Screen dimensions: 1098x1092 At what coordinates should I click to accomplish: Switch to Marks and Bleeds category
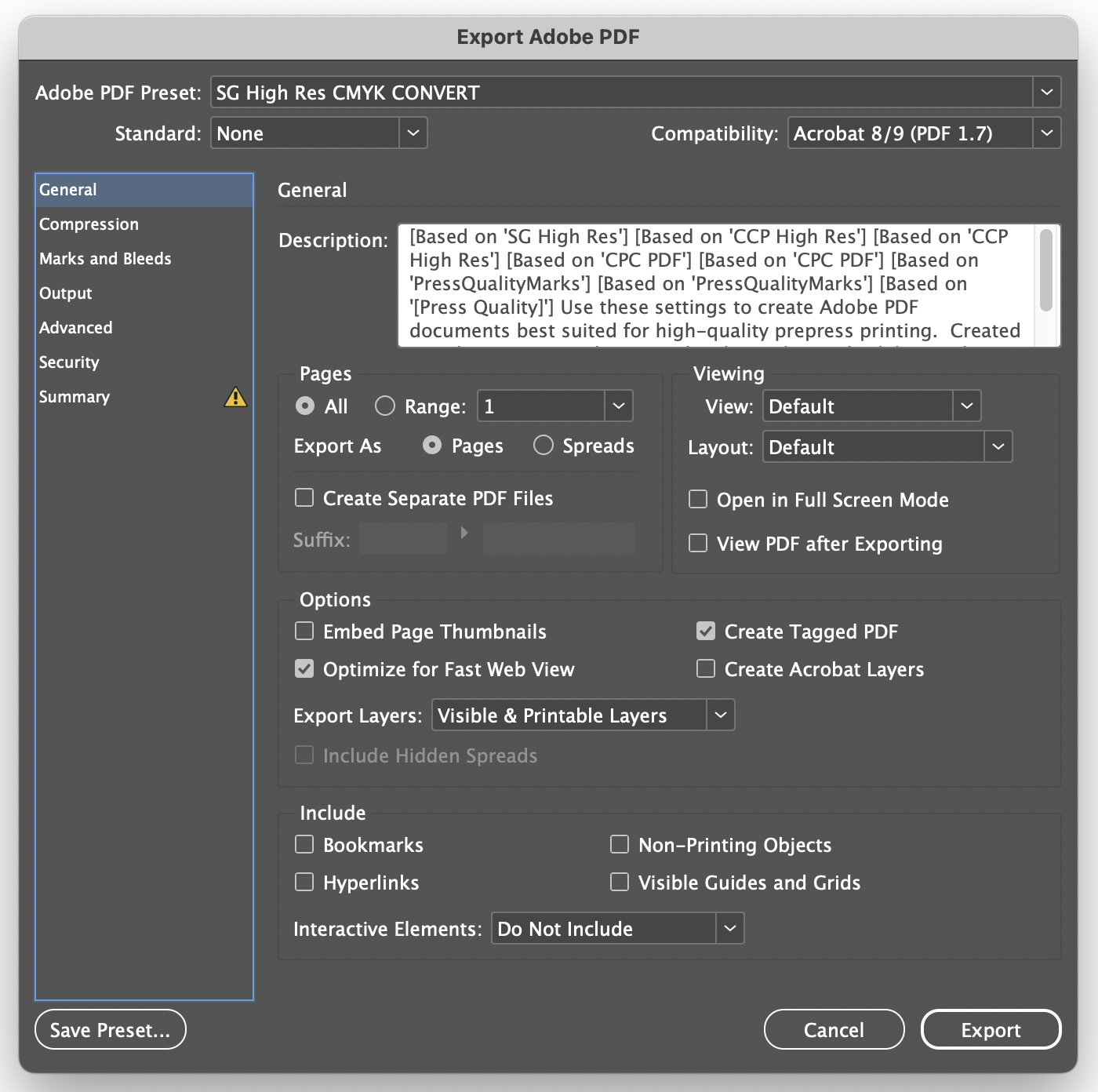tap(144, 259)
